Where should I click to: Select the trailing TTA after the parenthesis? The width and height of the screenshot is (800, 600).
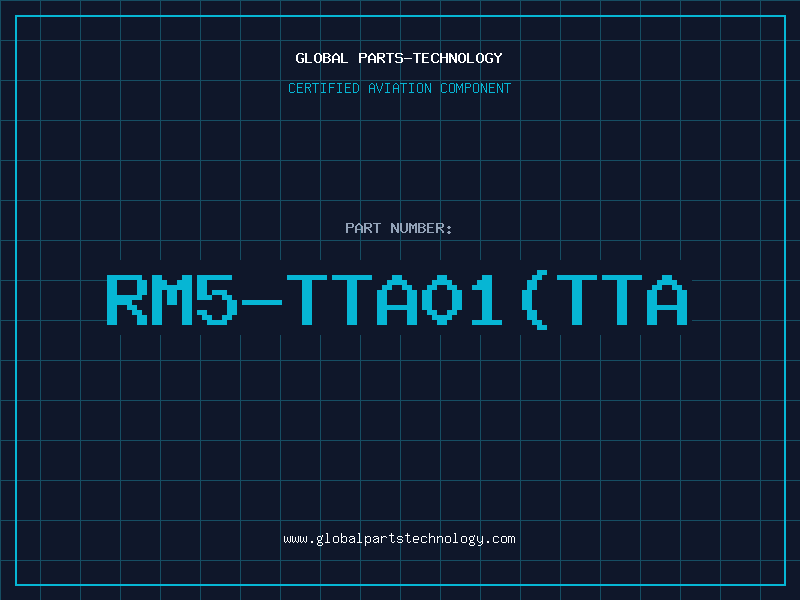pyautogui.click(x=622, y=300)
